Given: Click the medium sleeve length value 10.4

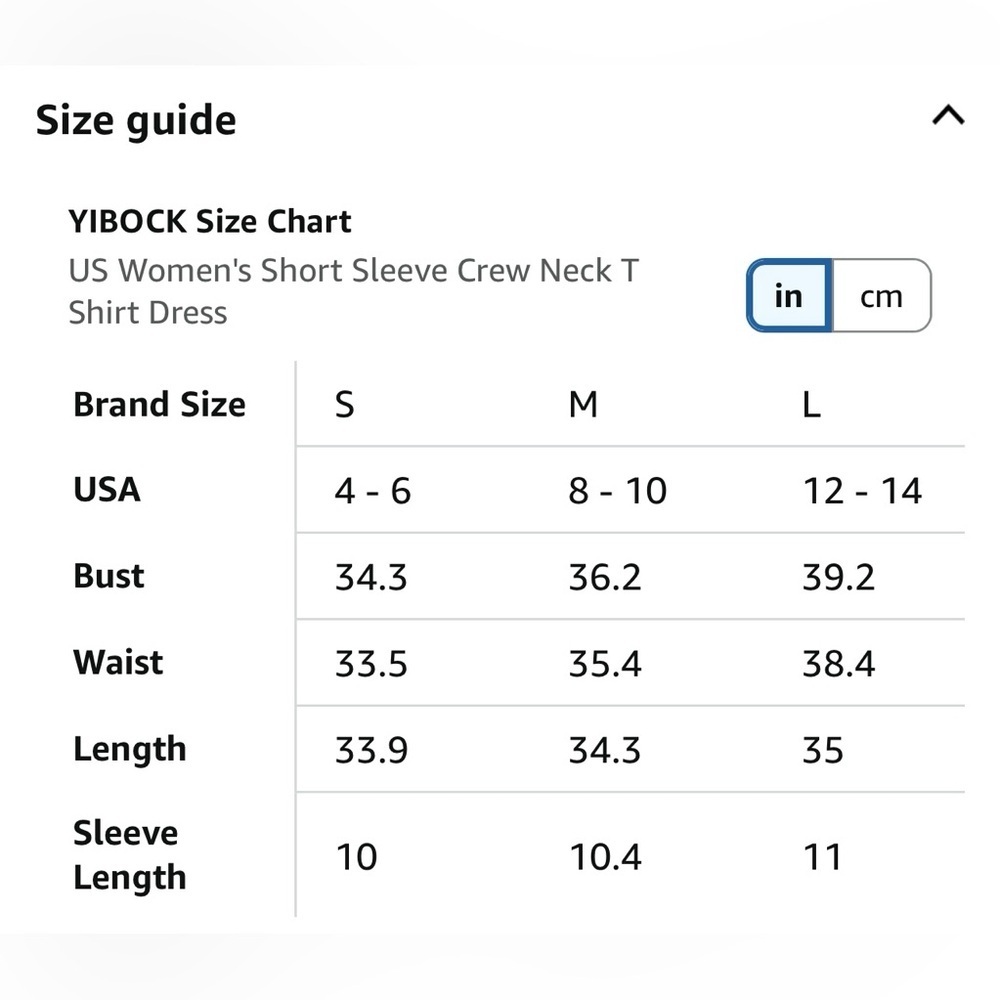Looking at the screenshot, I should pos(605,857).
